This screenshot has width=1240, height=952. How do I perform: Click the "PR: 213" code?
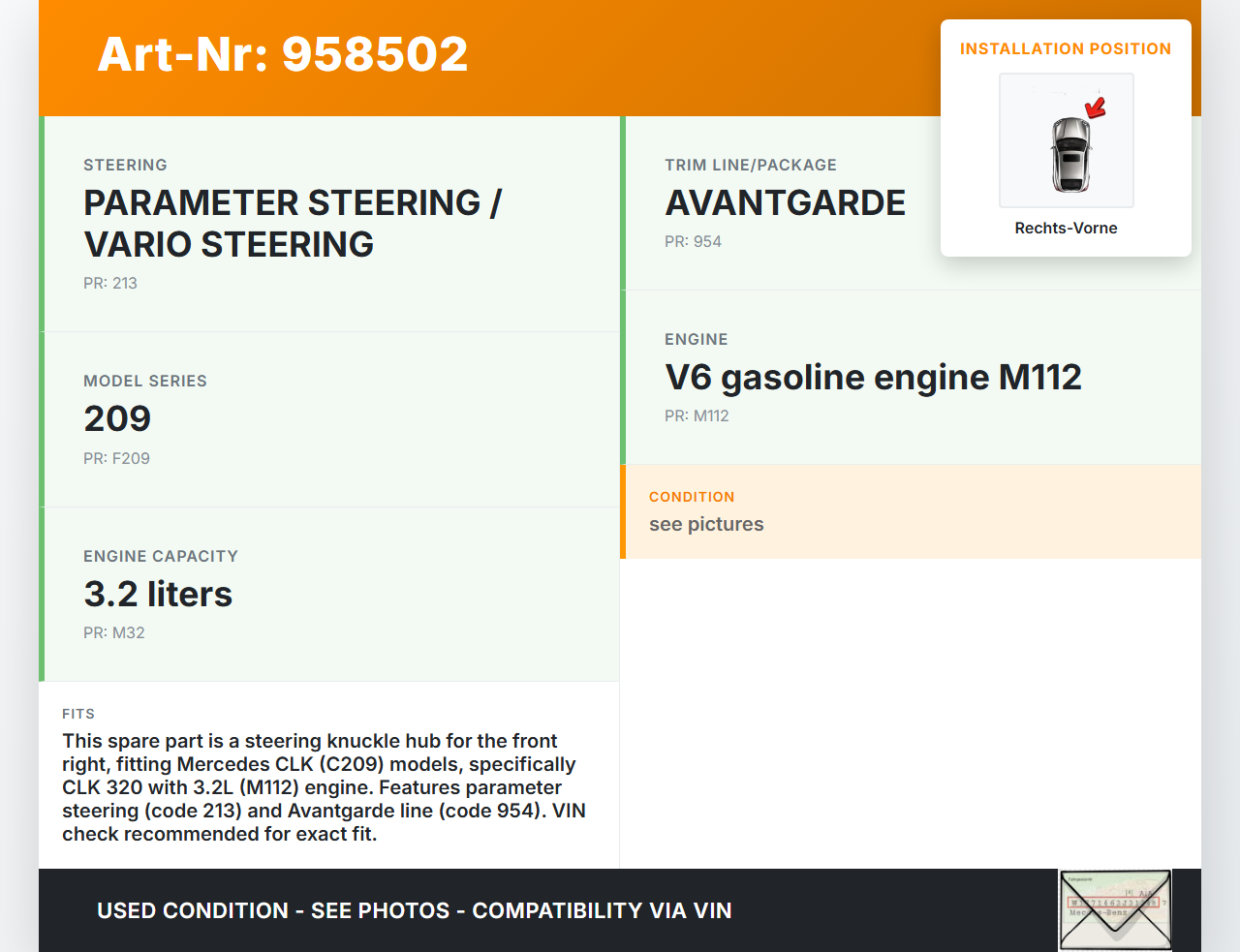(x=110, y=283)
